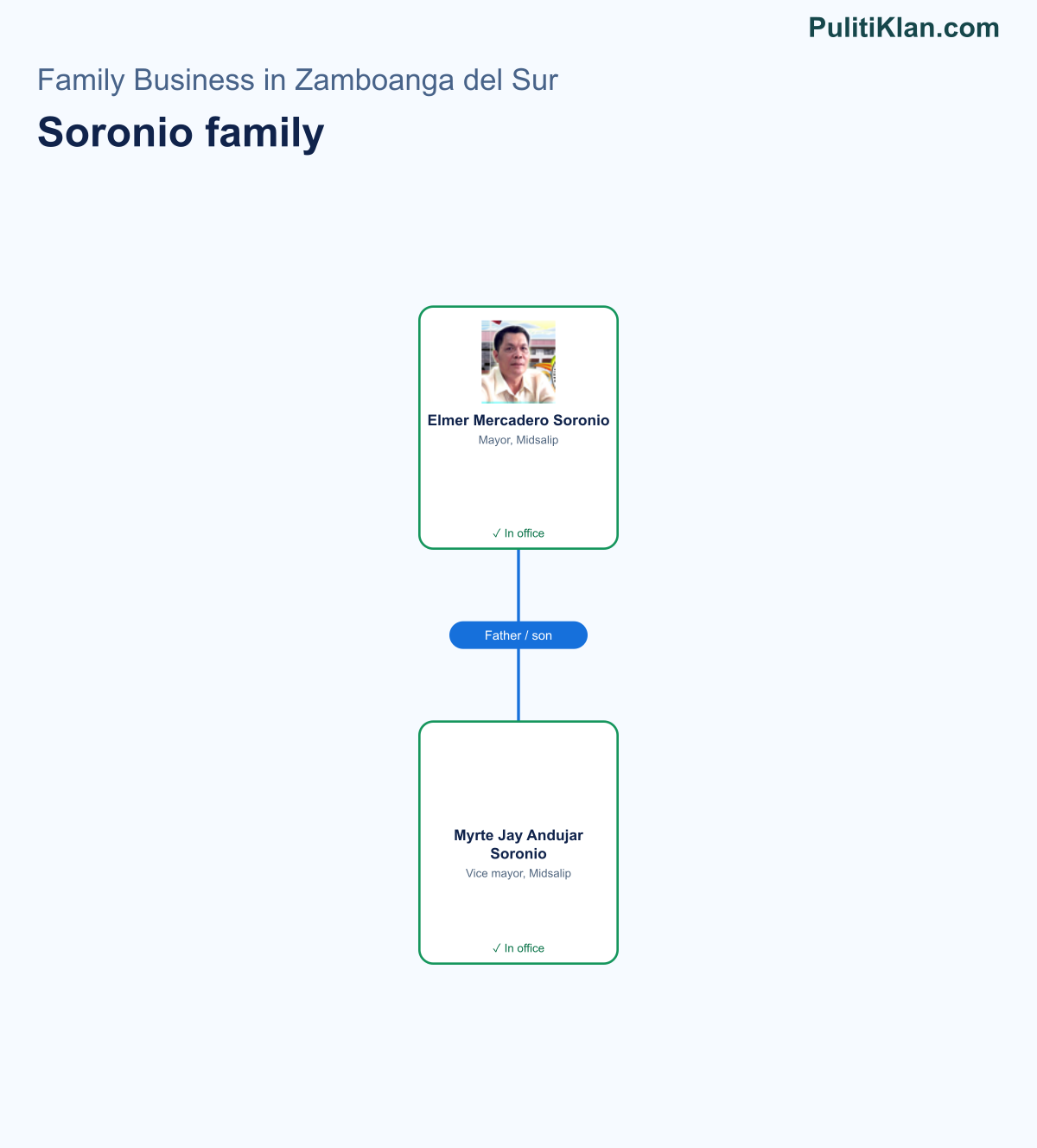Click the connector line below the Father / son badge
Viewport: 1037px width, 1148px height.
pyautogui.click(x=518, y=685)
